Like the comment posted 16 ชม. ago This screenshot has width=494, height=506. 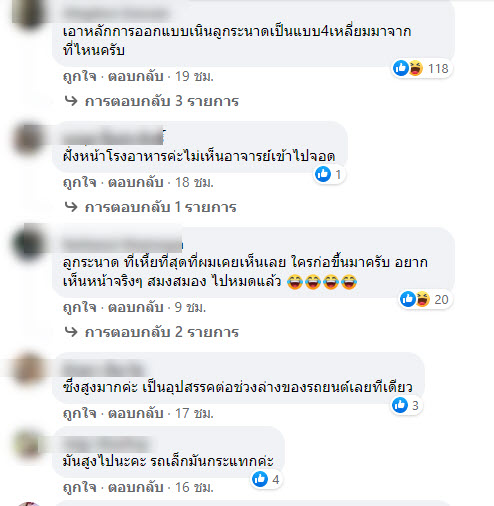pos(80,487)
